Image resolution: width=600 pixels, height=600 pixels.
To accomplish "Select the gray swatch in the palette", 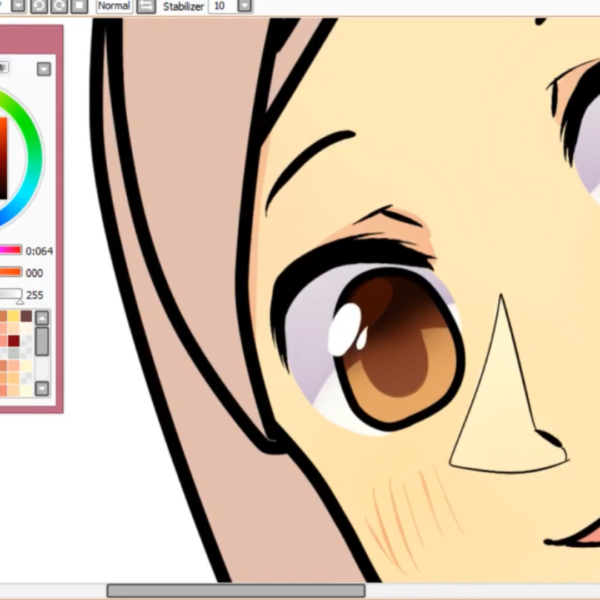I will (x=14, y=353).
